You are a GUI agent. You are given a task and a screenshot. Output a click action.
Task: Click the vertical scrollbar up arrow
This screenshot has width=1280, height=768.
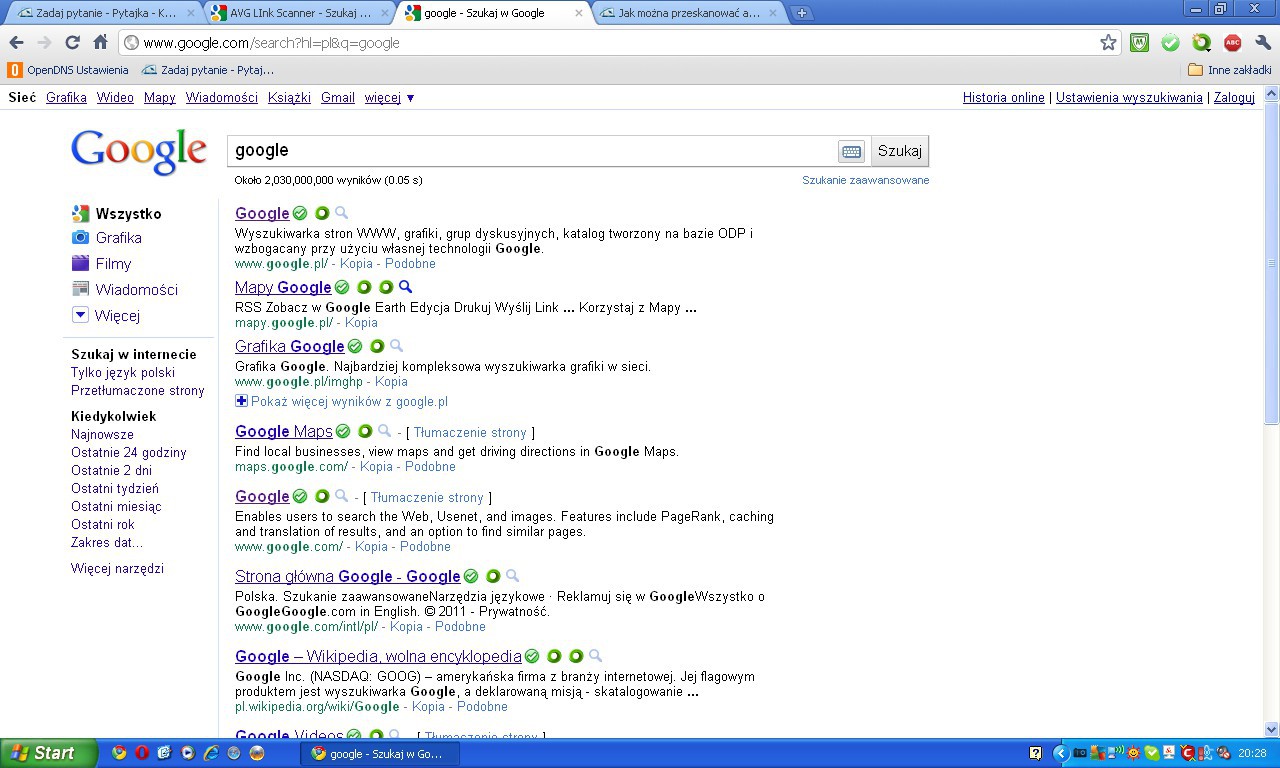coord(1271,94)
